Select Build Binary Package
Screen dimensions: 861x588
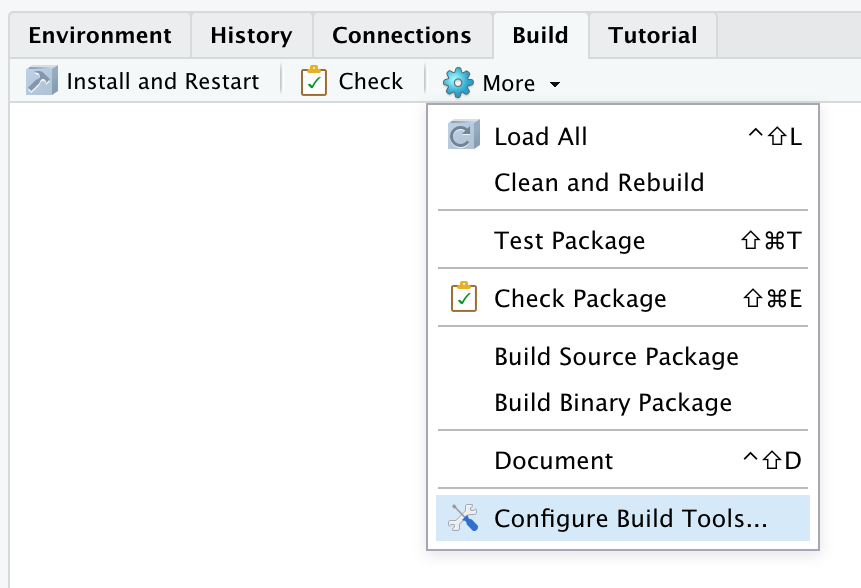tap(613, 403)
